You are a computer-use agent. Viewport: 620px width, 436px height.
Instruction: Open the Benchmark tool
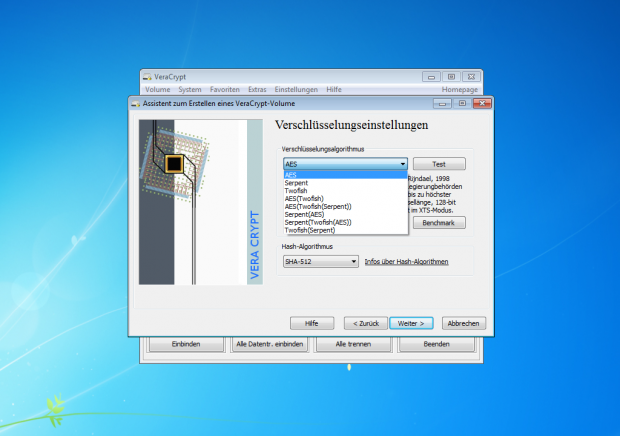[439, 223]
